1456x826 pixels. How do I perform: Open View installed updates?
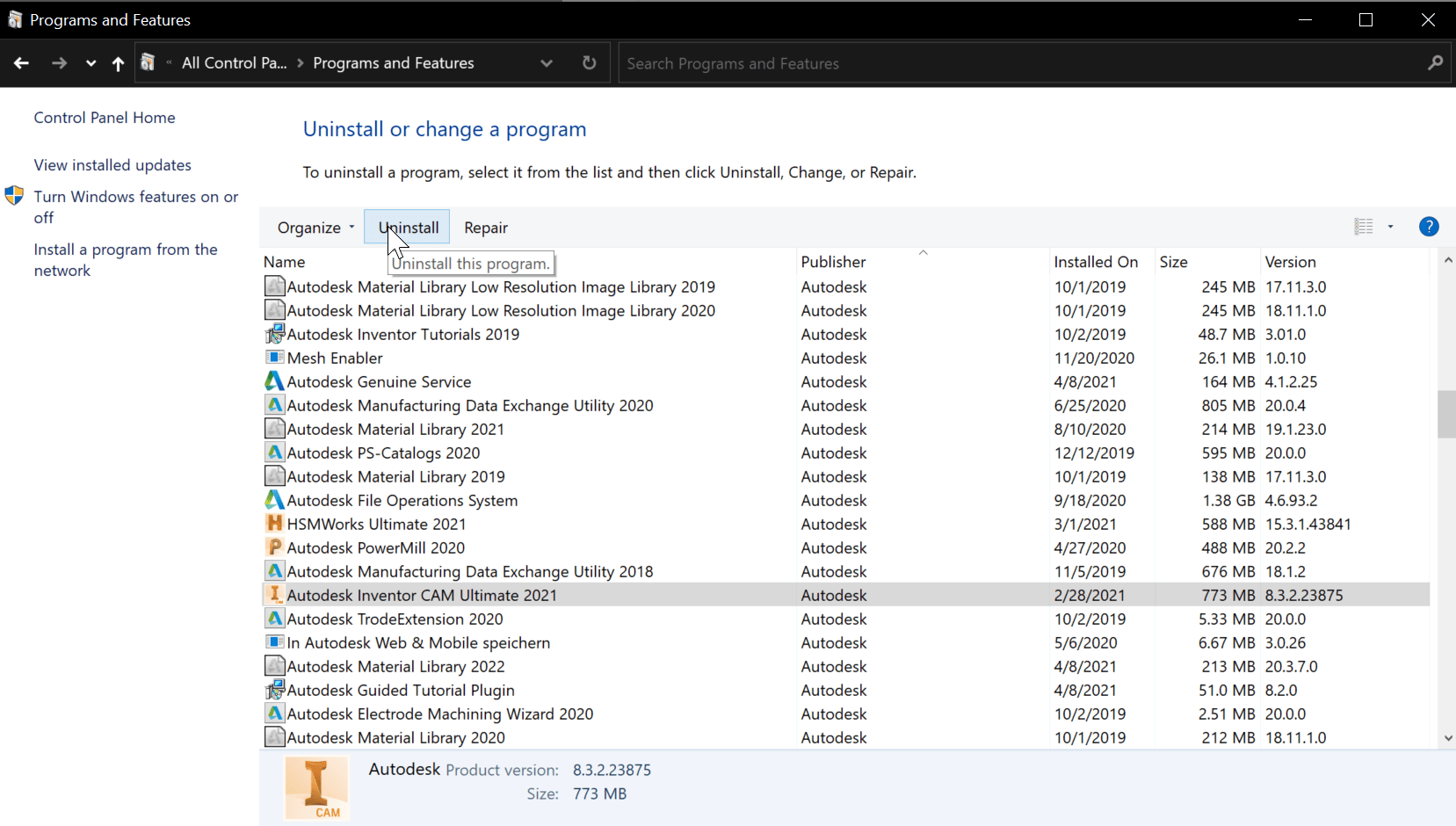point(112,164)
